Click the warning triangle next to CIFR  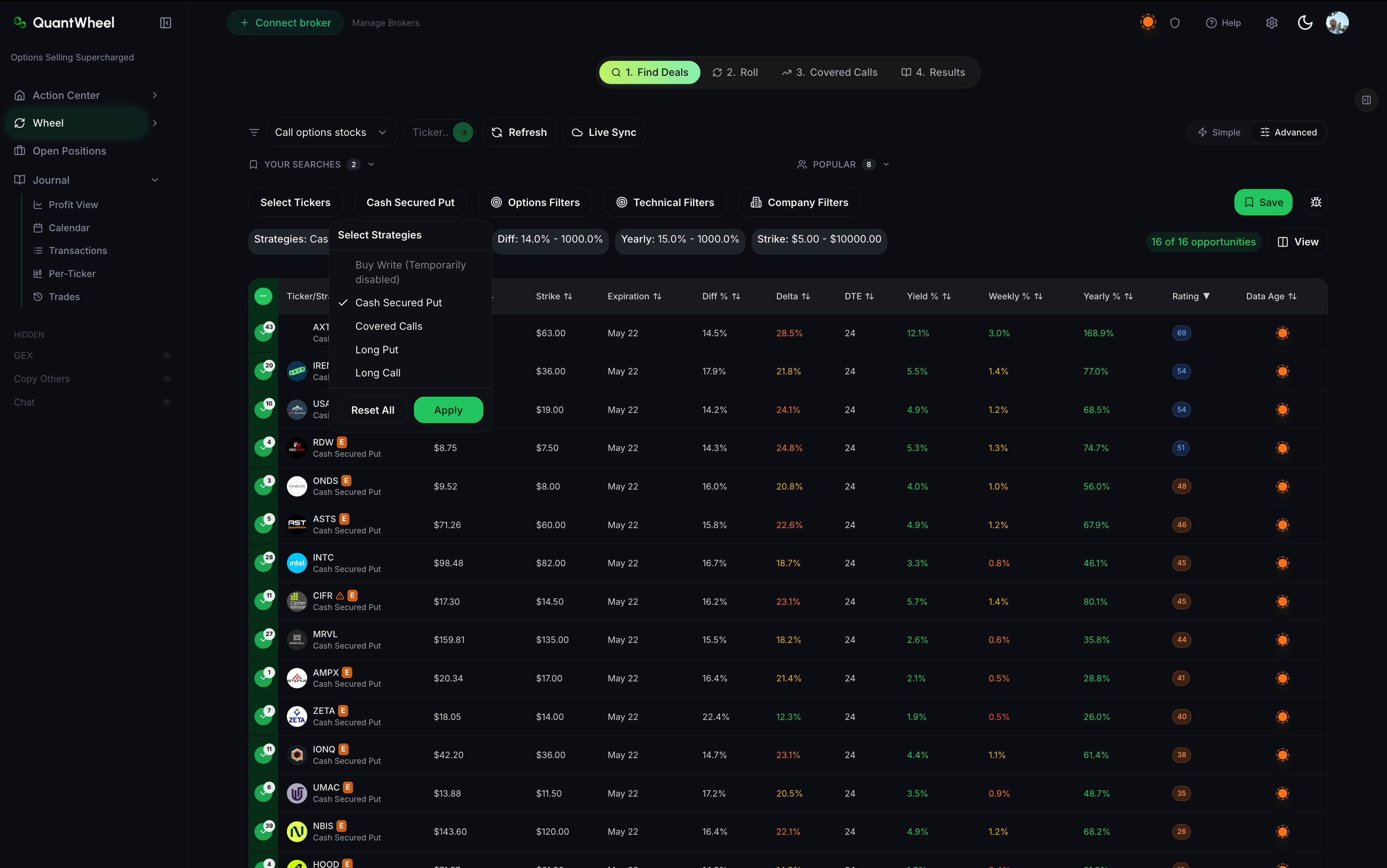click(340, 596)
